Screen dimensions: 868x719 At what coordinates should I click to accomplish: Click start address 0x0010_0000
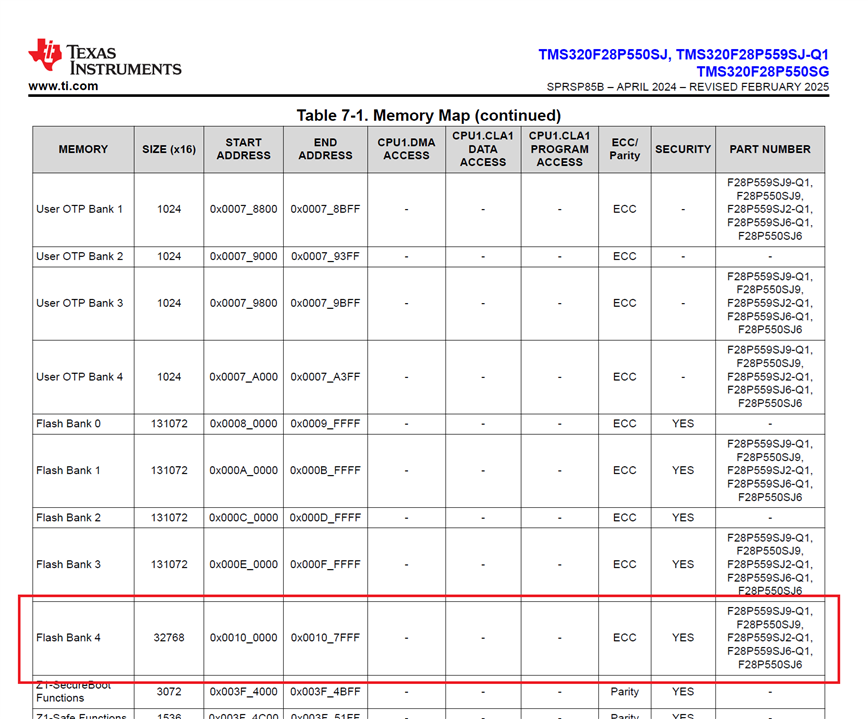pos(244,638)
